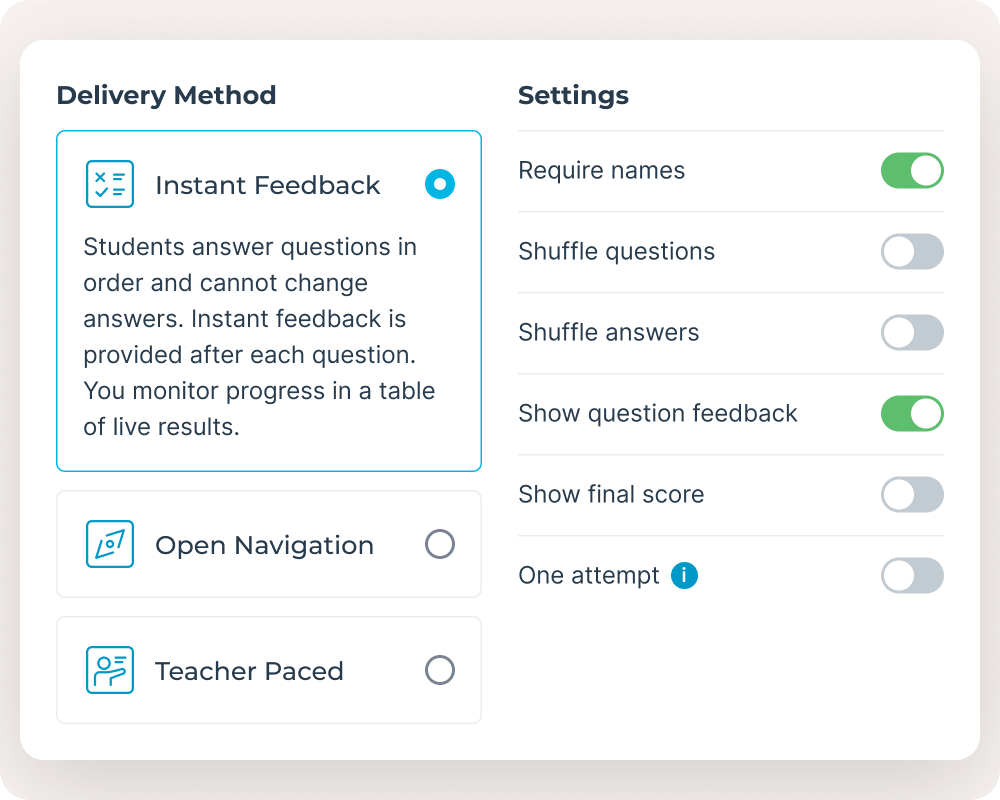The width and height of the screenshot is (1000, 800).
Task: Select the Instant Feedback radio button
Action: click(440, 184)
